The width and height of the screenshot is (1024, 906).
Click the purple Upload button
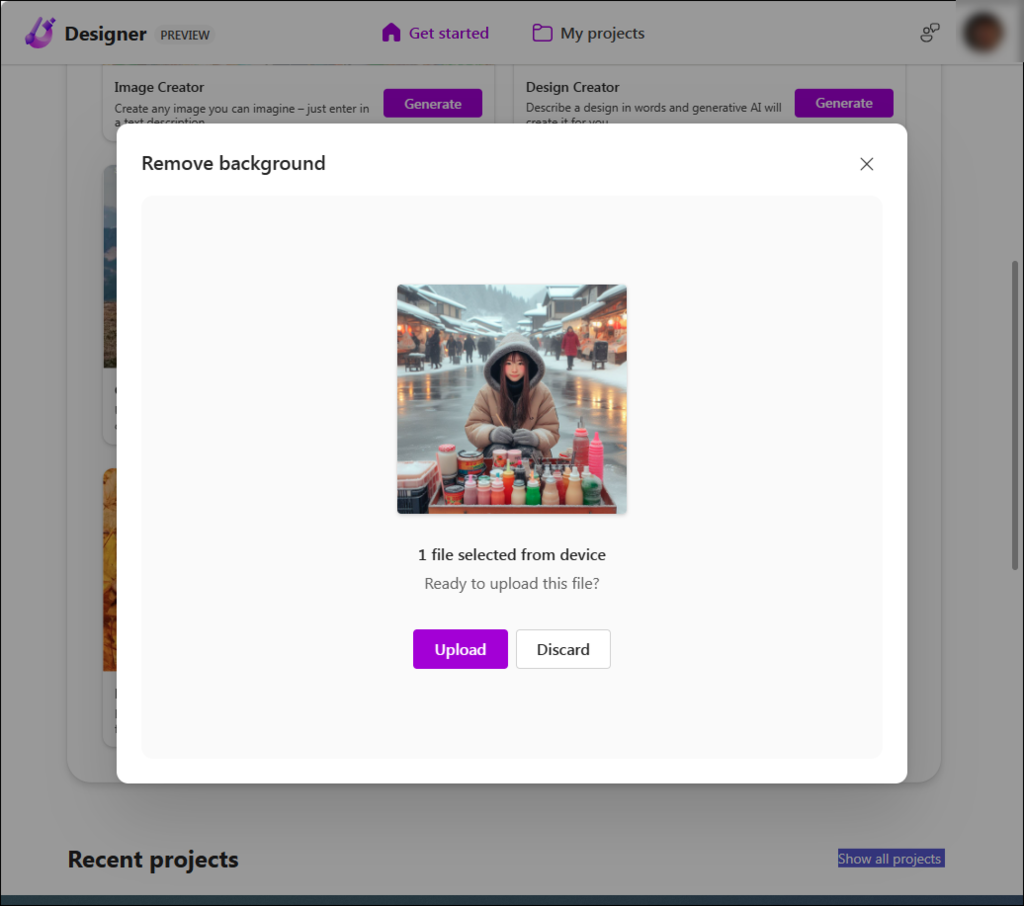pos(460,649)
